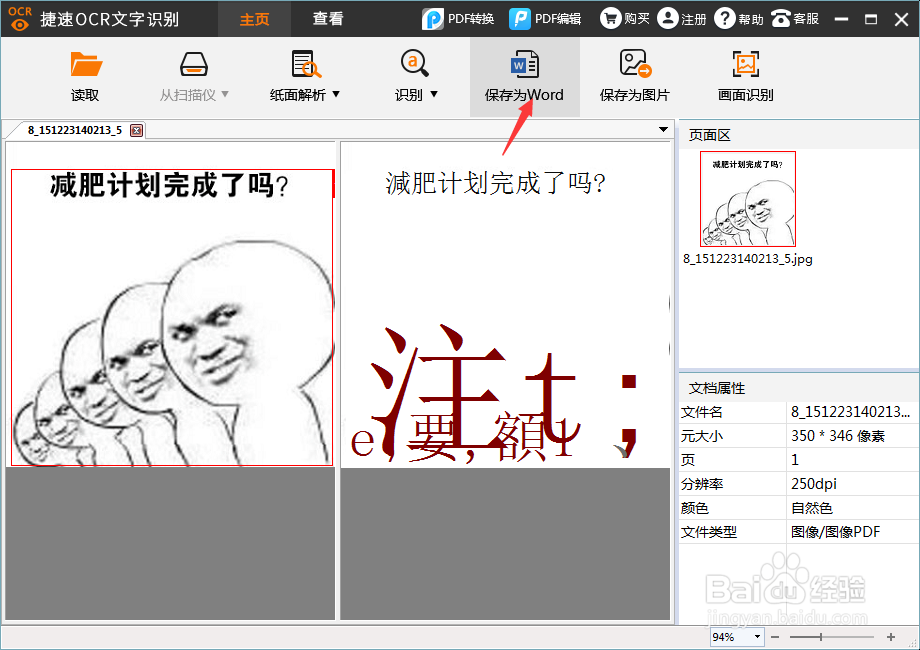This screenshot has width=920, height=650.
Task: Click the zoom in plus button
Action: [x=891, y=637]
